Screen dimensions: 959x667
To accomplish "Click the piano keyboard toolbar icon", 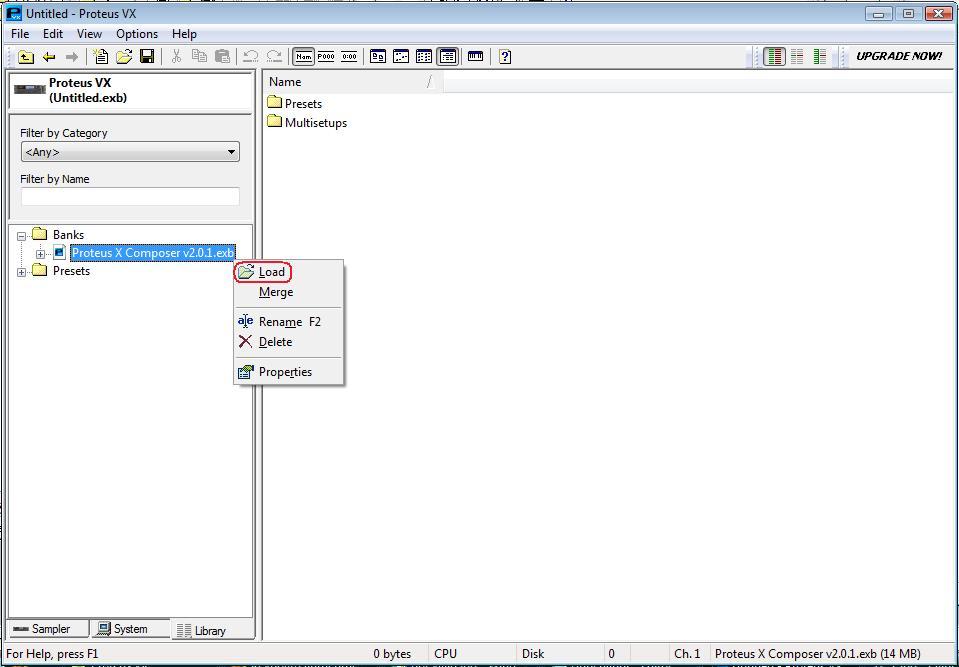I will pyautogui.click(x=475, y=57).
